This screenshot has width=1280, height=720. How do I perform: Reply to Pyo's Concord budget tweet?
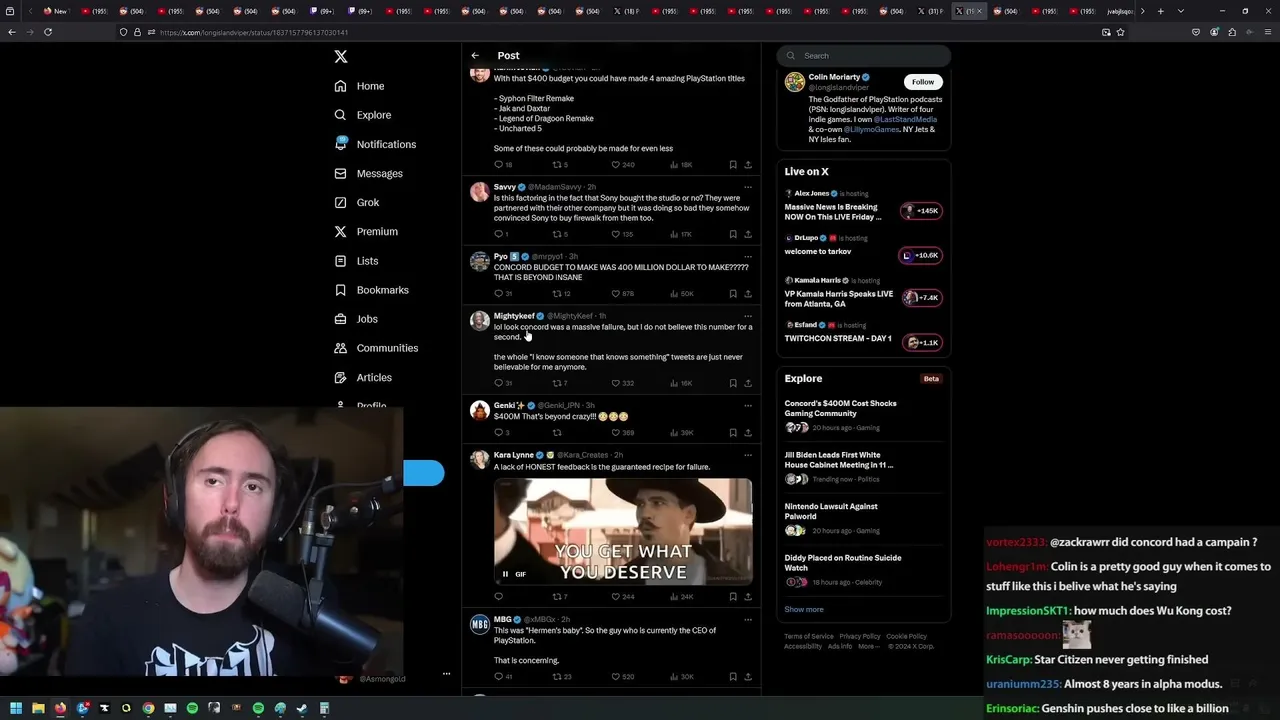[499, 294]
